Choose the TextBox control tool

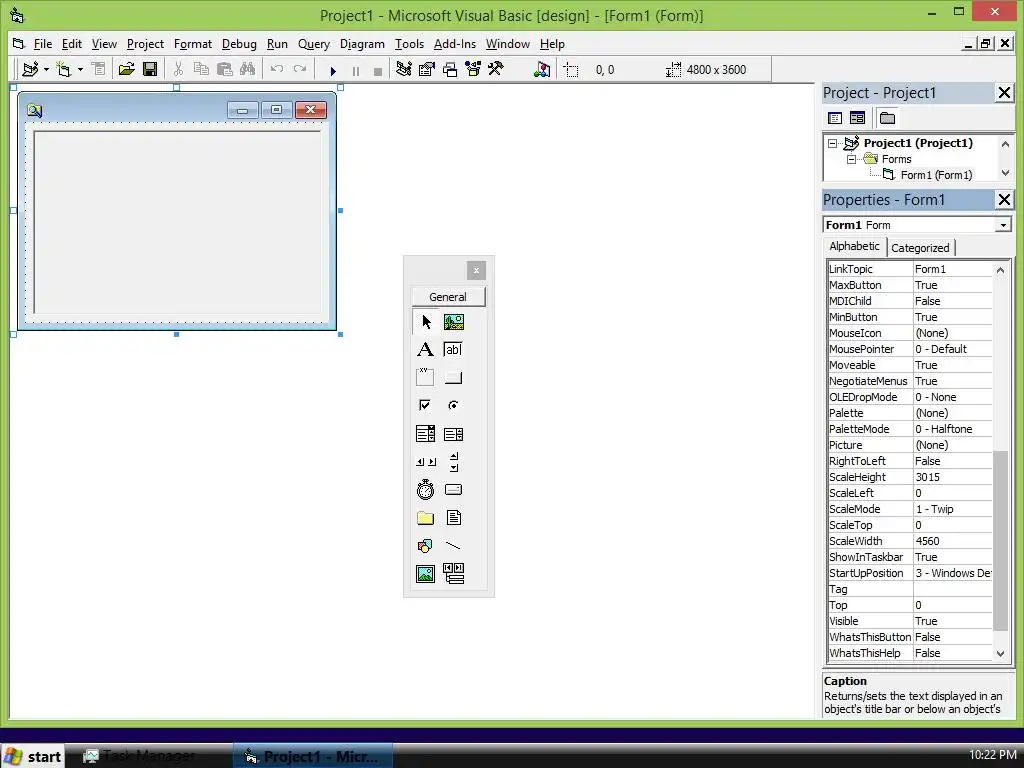click(x=453, y=349)
